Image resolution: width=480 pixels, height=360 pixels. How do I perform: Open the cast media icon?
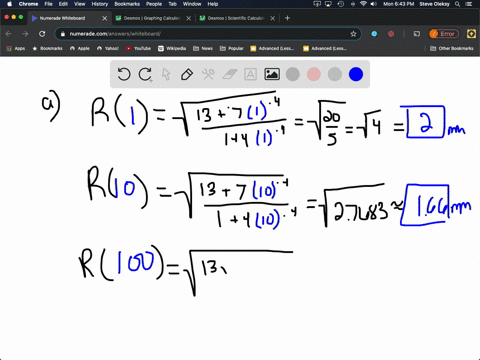tap(417, 34)
